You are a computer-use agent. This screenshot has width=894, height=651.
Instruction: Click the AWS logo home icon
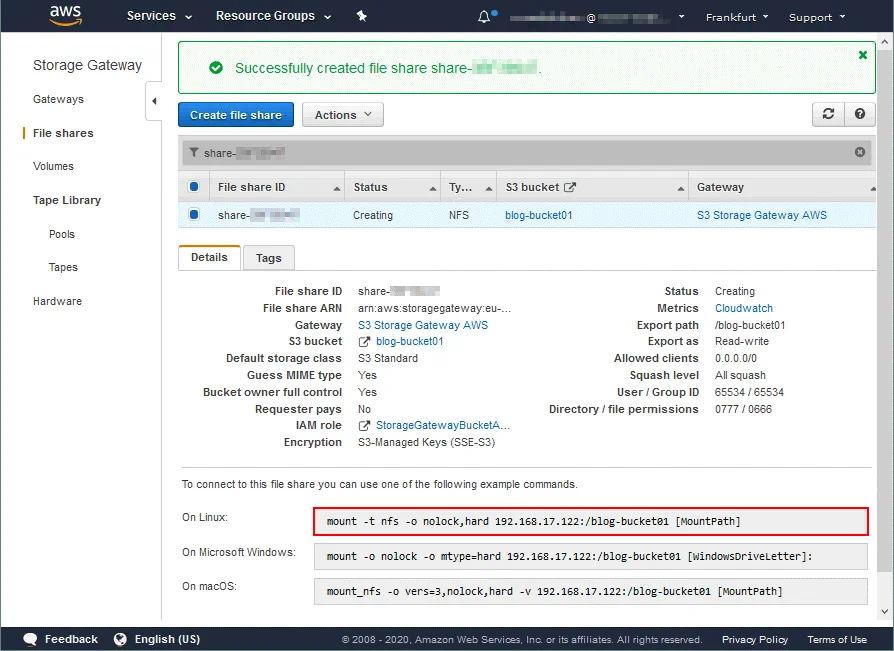tap(65, 16)
